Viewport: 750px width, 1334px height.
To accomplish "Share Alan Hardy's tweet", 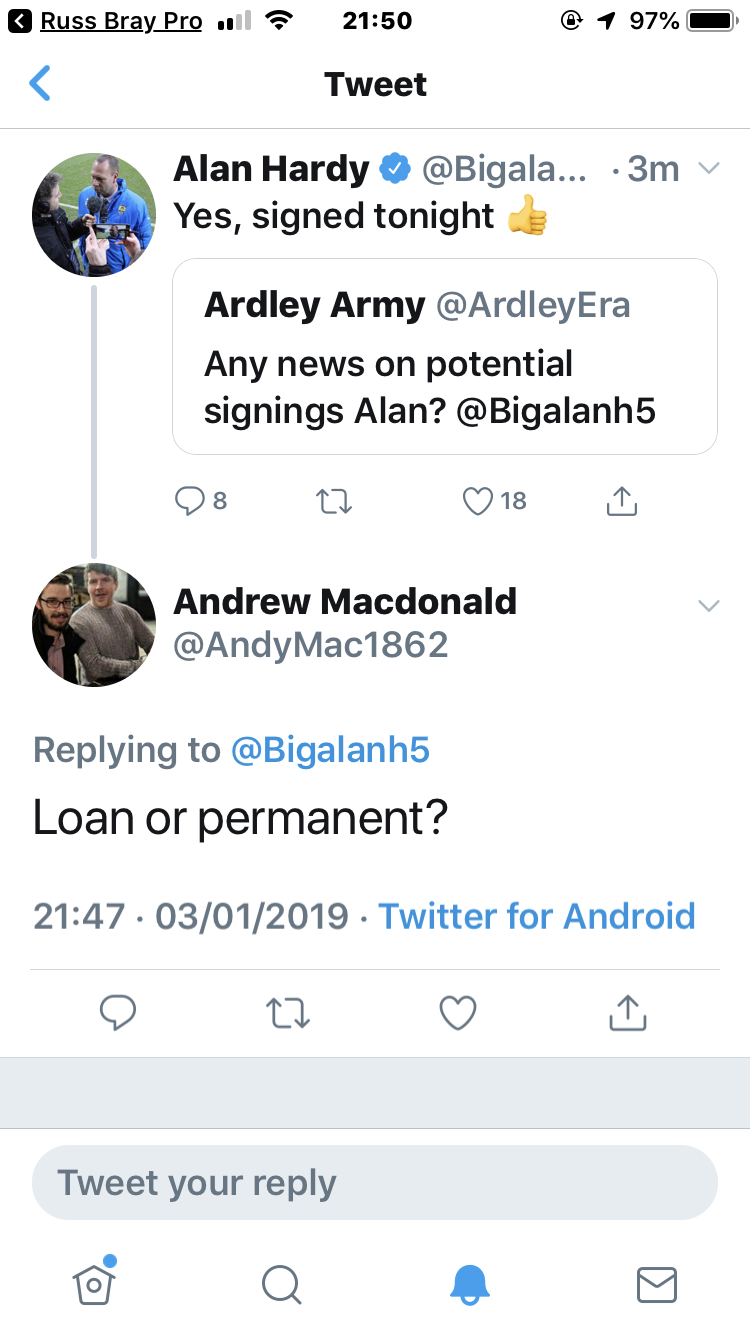I will tap(622, 501).
